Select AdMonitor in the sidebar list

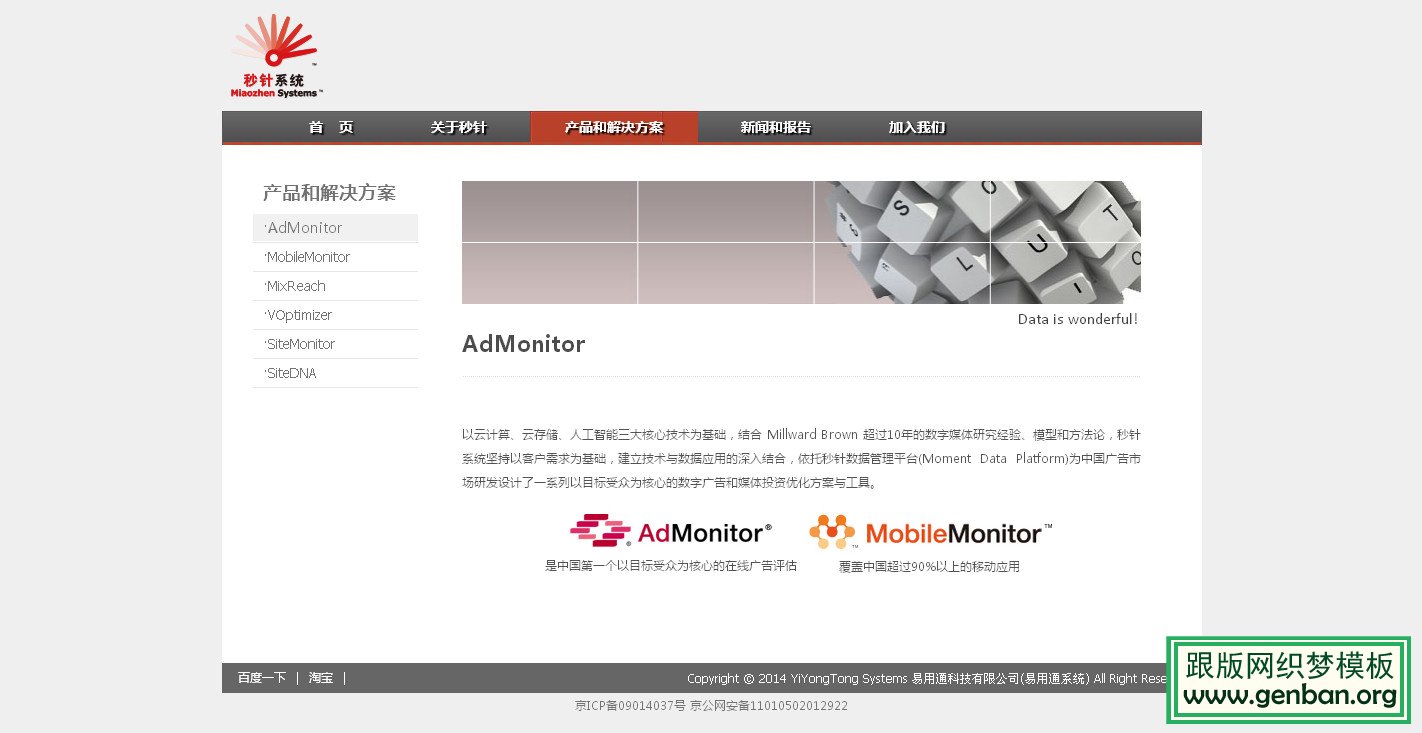point(303,228)
